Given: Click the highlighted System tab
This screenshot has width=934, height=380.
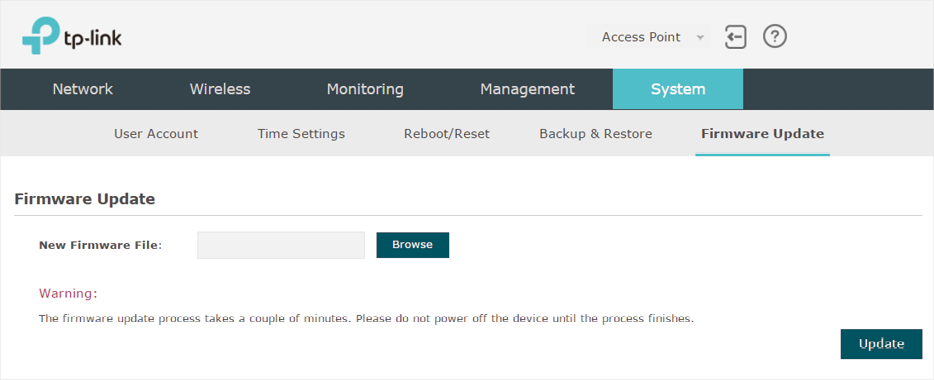Looking at the screenshot, I should pyautogui.click(x=678, y=89).
